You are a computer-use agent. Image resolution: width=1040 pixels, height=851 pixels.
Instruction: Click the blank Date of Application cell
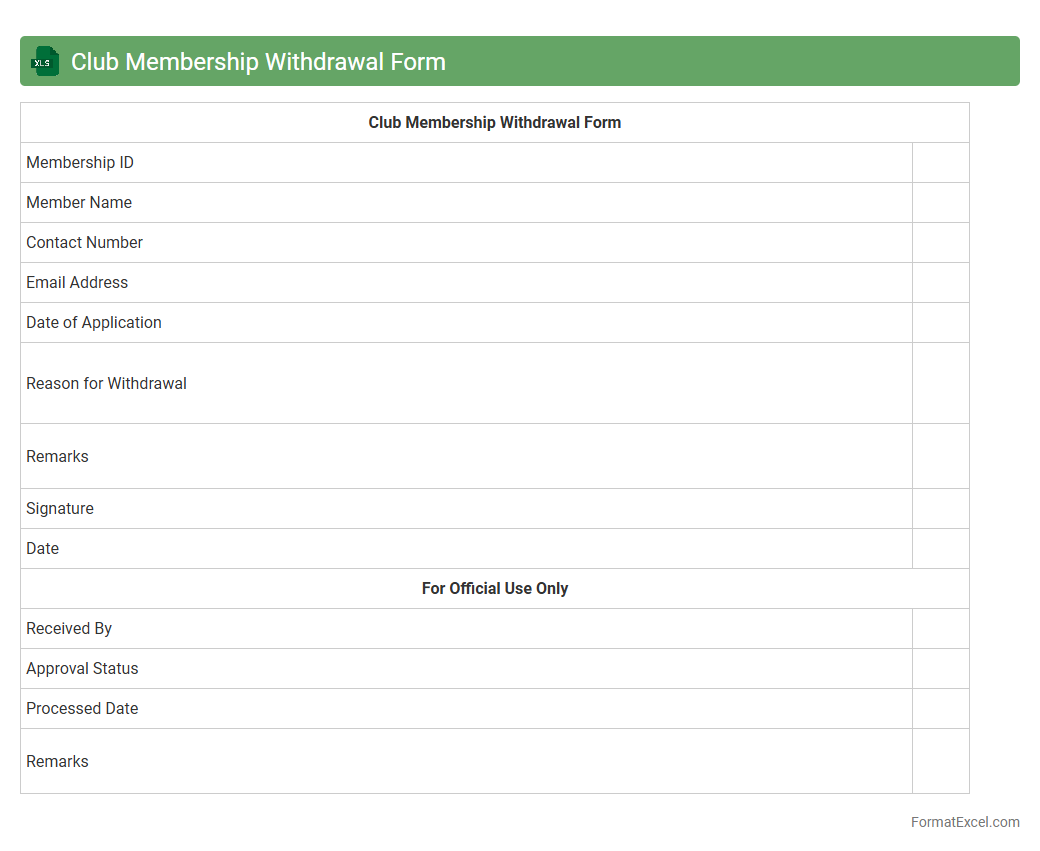(x=940, y=323)
